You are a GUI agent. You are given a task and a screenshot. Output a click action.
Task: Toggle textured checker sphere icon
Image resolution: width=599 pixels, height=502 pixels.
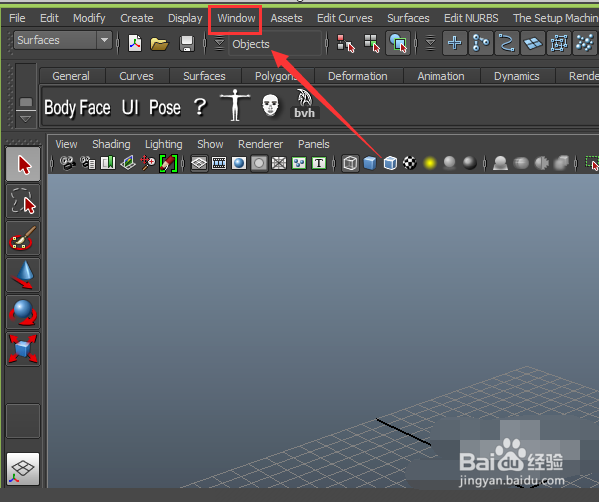click(x=410, y=164)
